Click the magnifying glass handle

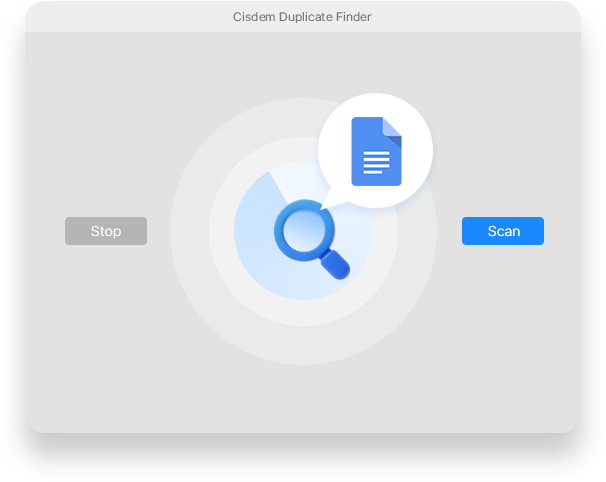[x=335, y=265]
